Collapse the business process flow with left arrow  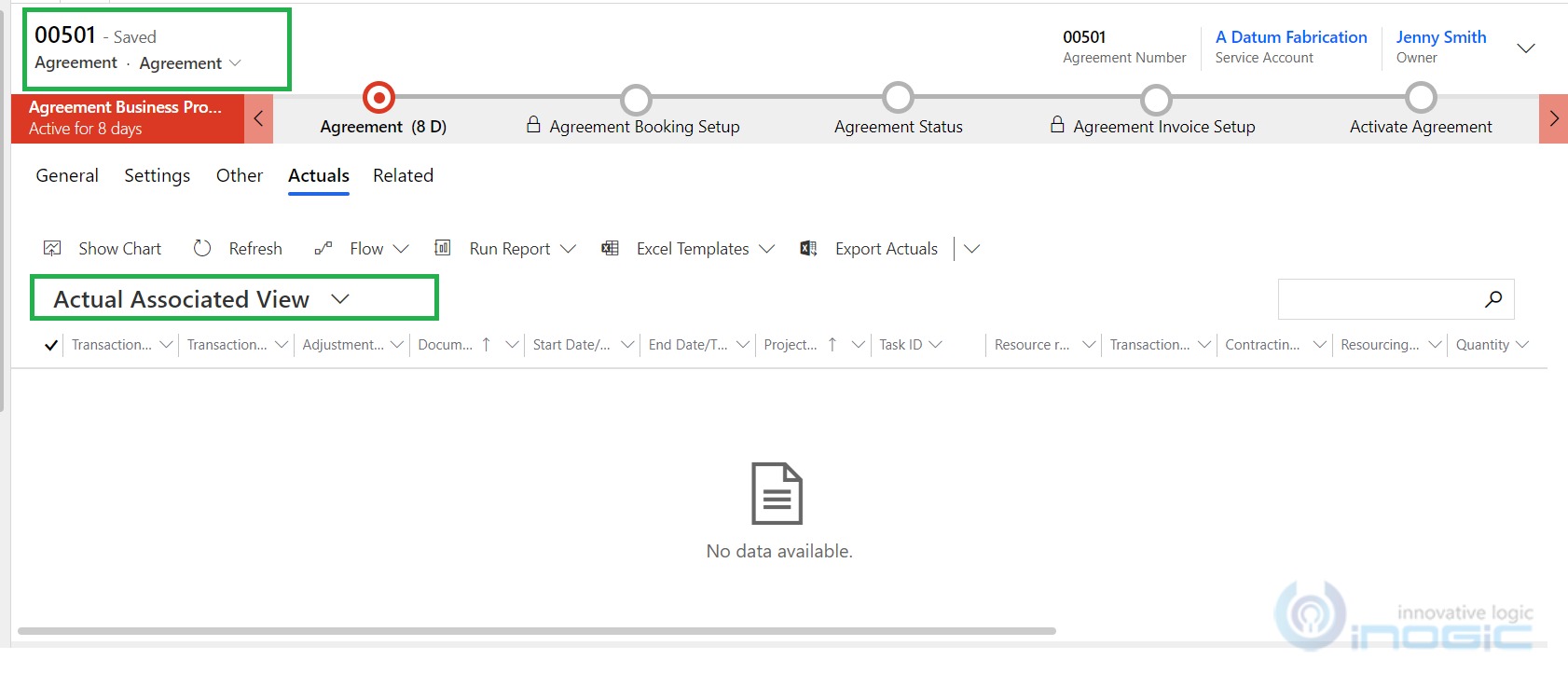tap(258, 118)
